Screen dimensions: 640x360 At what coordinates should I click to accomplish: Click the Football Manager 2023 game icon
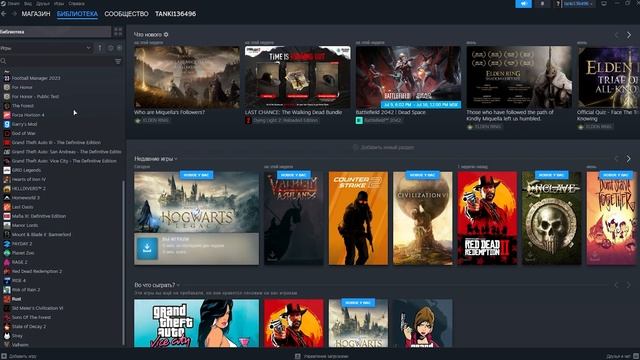(7, 78)
